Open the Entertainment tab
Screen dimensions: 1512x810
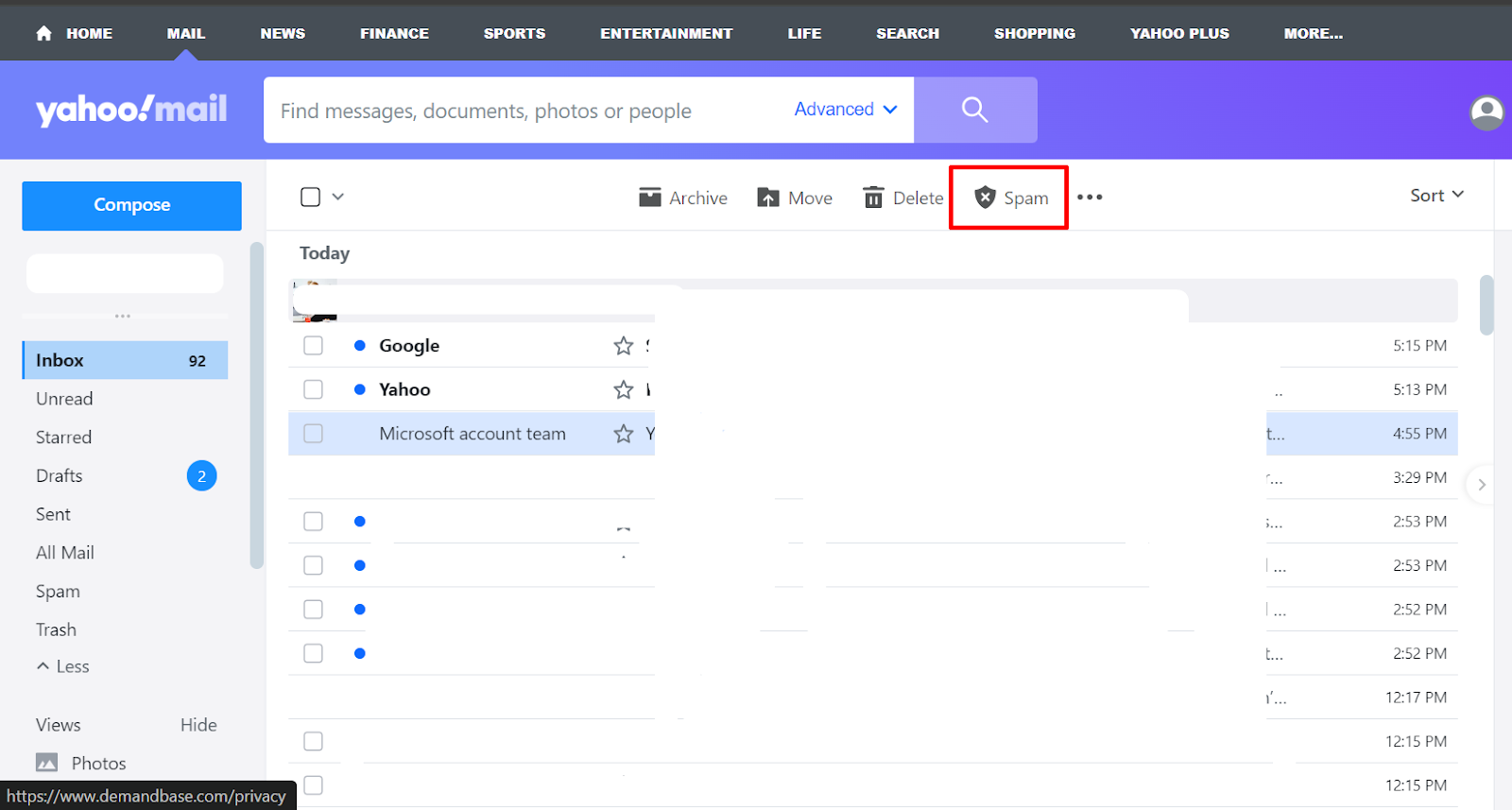[x=666, y=33]
